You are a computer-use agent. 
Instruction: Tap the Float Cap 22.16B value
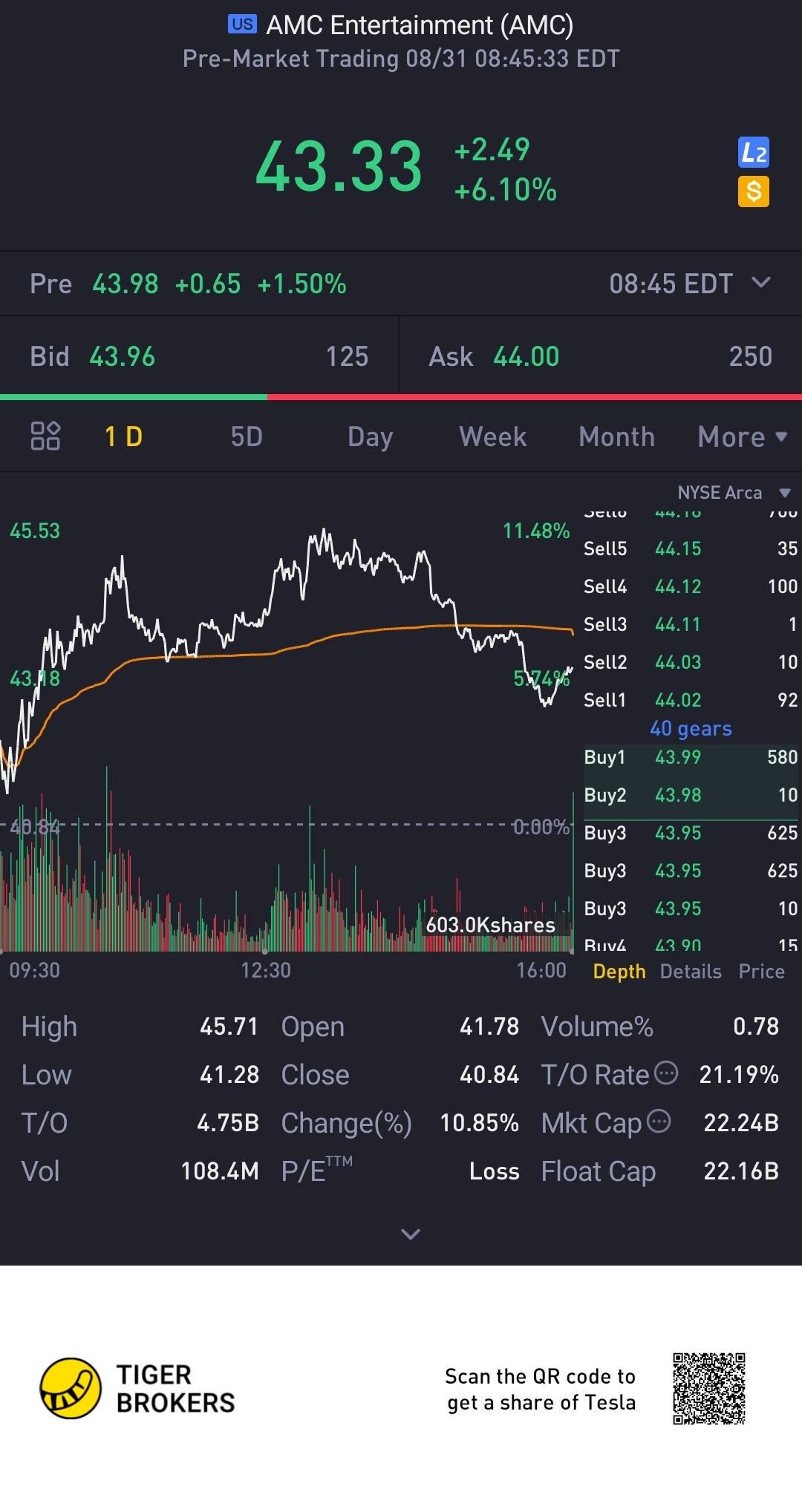(x=741, y=1171)
